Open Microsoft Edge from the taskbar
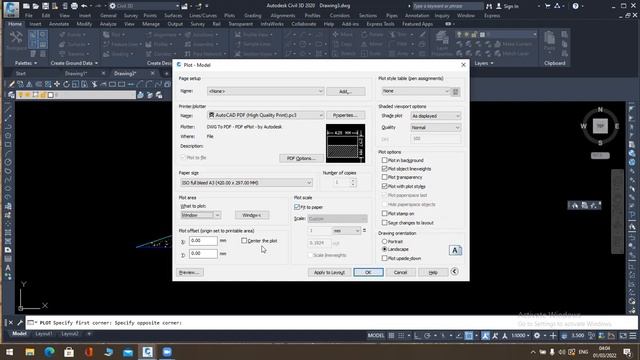The image size is (640, 360). pos(49,352)
